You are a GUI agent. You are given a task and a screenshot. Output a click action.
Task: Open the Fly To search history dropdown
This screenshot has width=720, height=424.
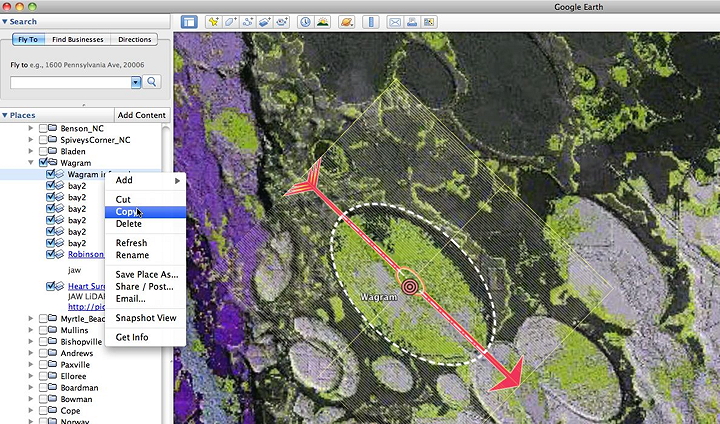[x=136, y=82]
